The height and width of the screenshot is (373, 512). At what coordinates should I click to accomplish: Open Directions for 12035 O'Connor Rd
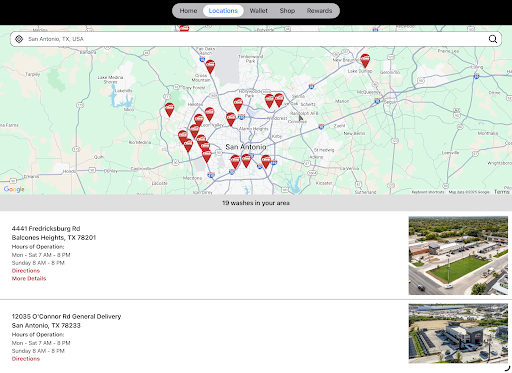(26, 359)
